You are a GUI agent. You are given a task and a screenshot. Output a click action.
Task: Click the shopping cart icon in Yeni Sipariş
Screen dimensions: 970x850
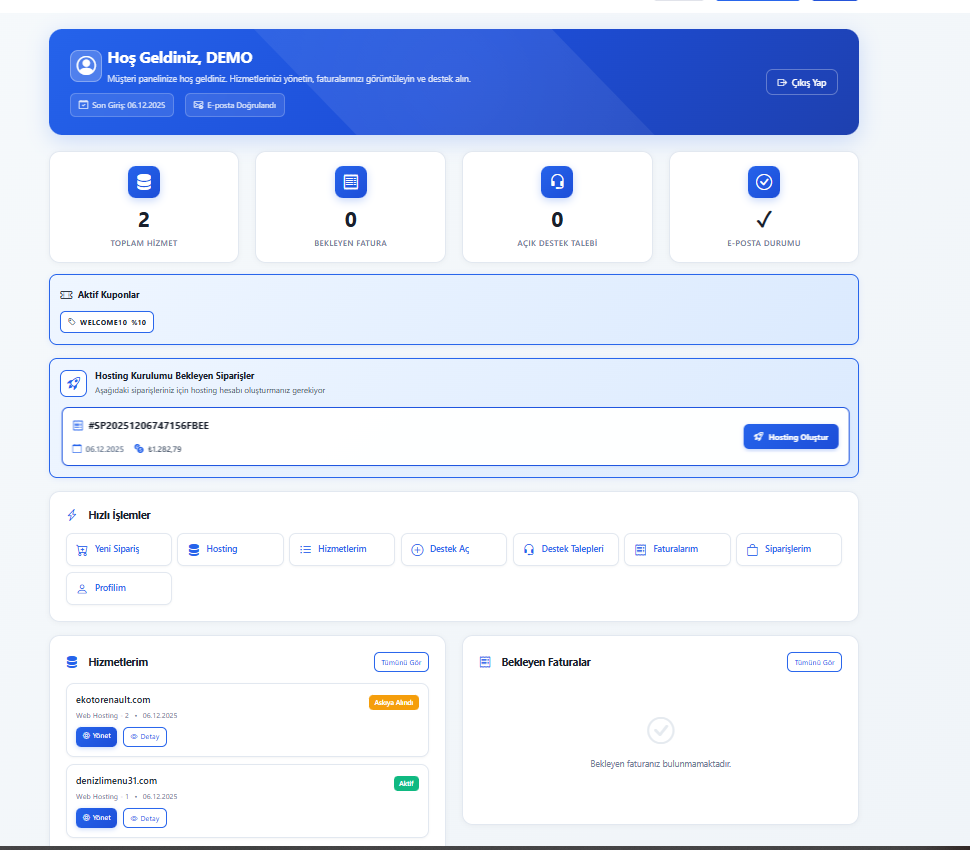click(x=82, y=550)
